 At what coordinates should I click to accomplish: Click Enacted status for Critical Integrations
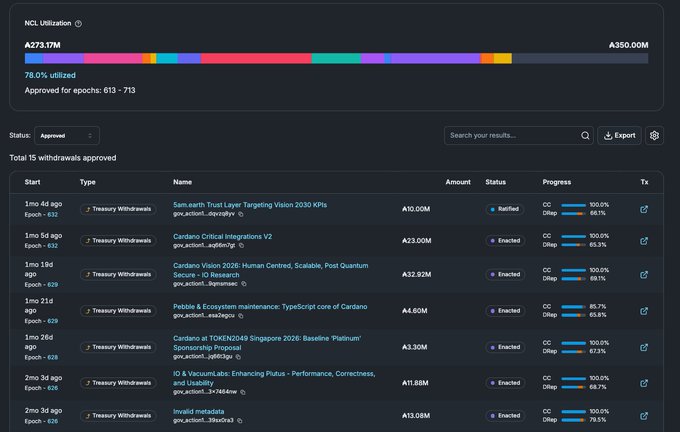tap(505, 241)
